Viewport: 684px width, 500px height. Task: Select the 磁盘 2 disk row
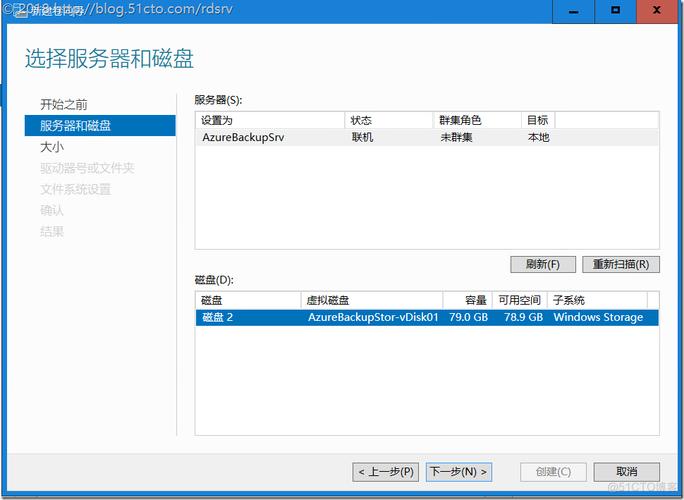427,317
